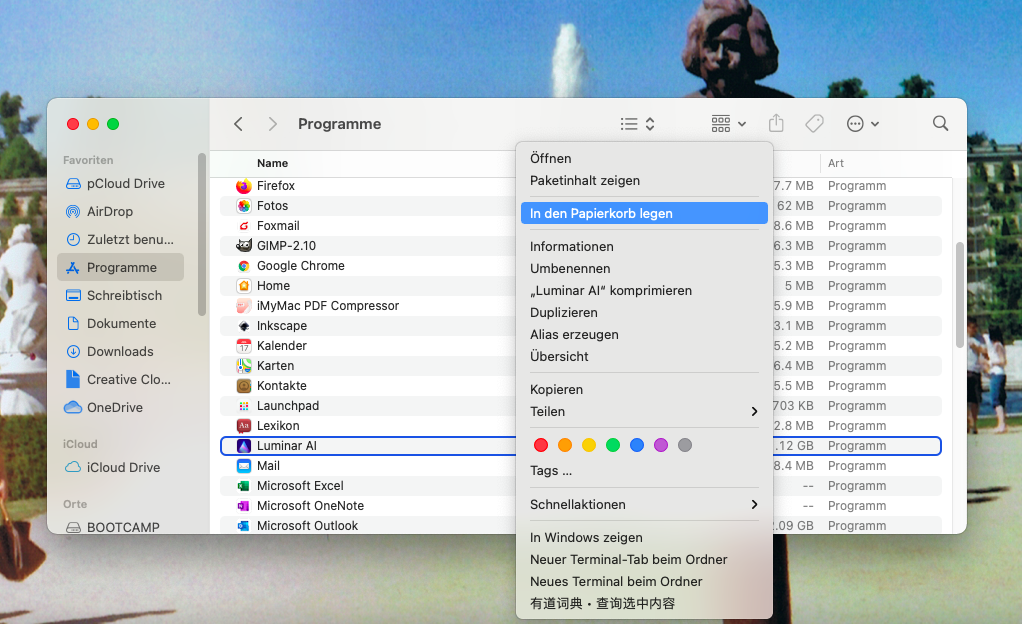Click the Fotos app icon

tap(244, 206)
